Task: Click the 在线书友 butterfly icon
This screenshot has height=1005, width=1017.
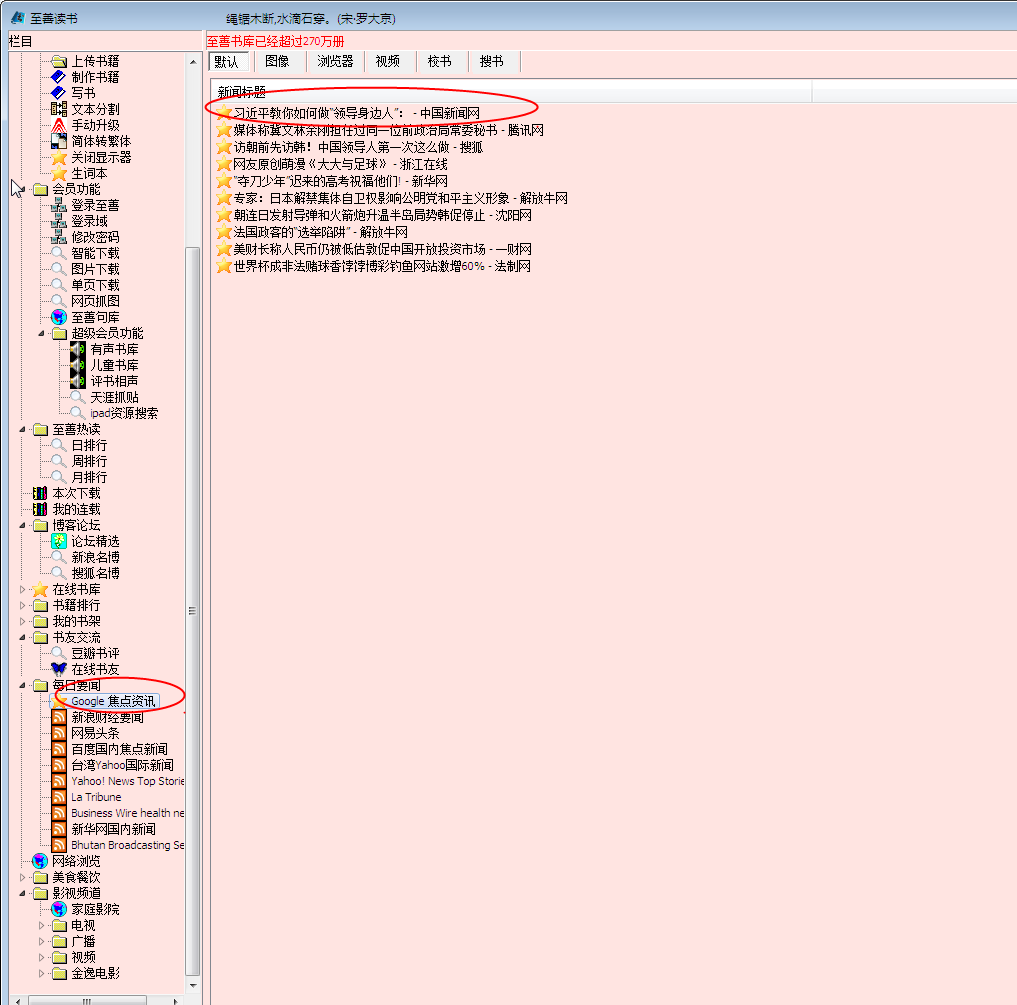Action: (59, 670)
